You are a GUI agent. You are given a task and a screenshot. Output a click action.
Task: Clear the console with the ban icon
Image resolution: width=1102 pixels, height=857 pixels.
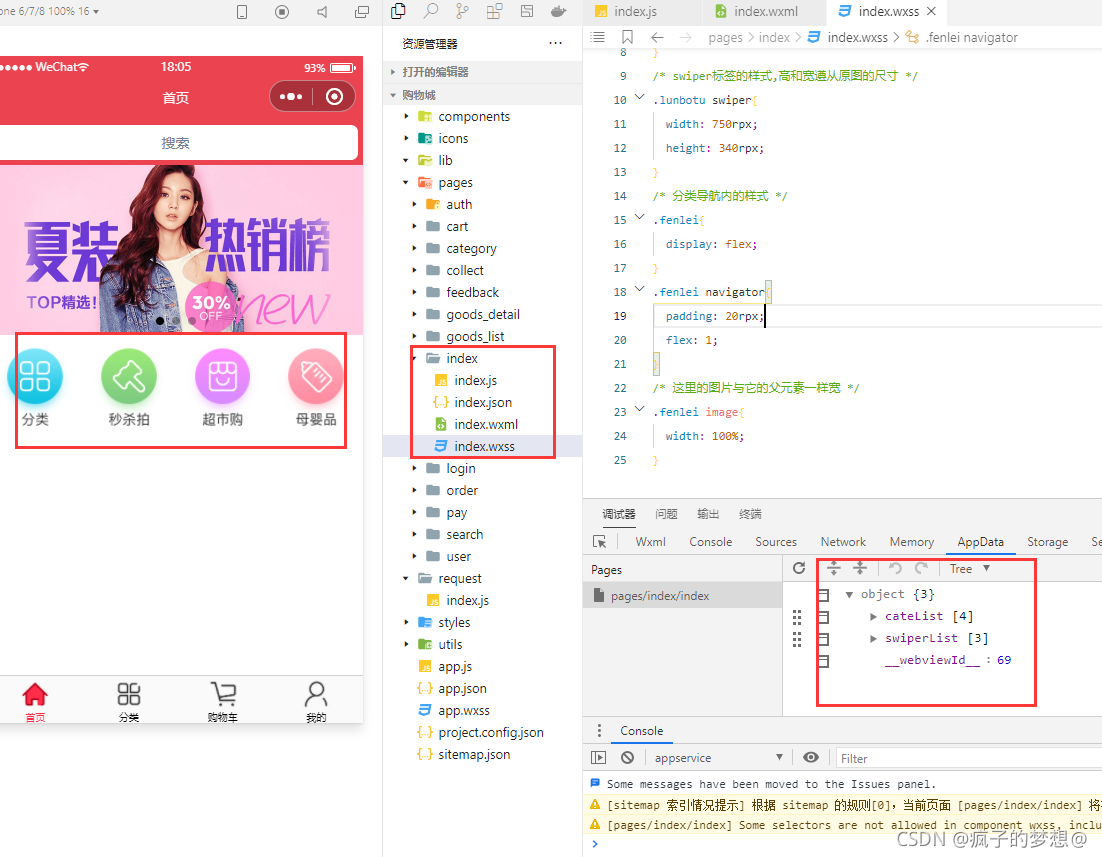[628, 757]
